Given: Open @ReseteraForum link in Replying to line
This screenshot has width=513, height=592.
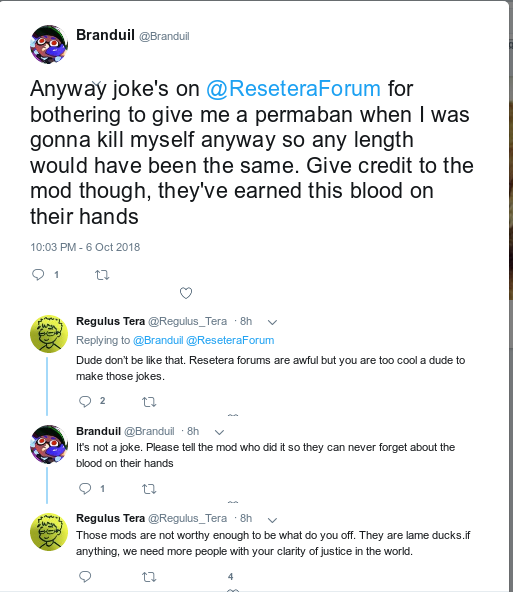Looking at the screenshot, I should (230, 340).
